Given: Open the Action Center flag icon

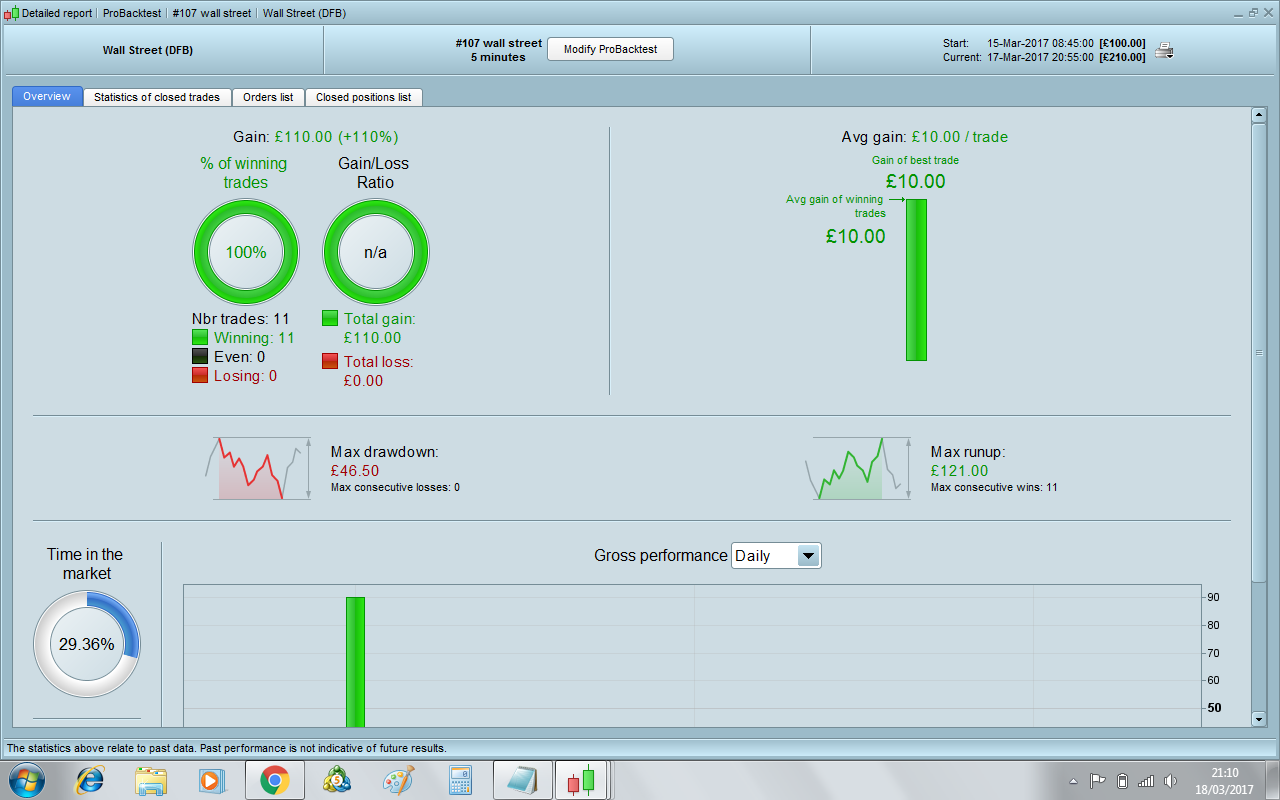Looking at the screenshot, I should point(1097,781).
